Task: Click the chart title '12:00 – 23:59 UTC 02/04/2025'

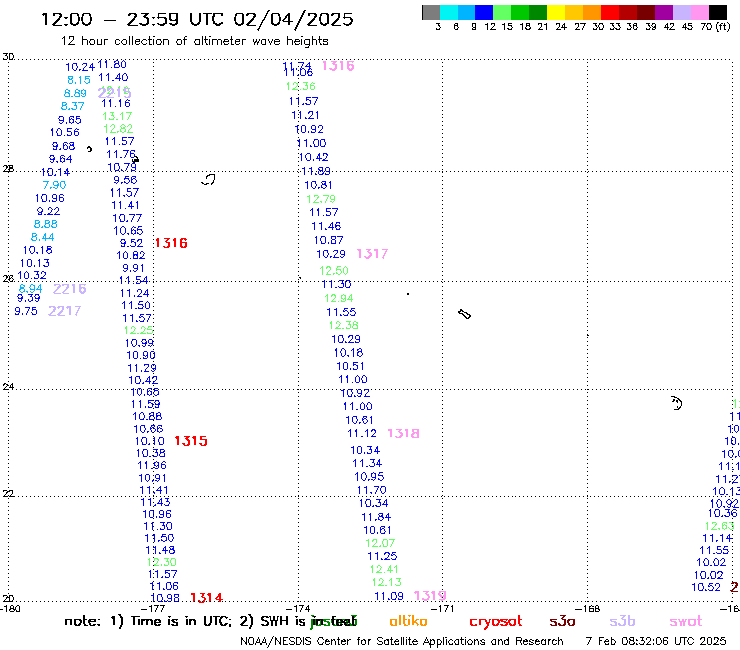Action: coord(197,19)
